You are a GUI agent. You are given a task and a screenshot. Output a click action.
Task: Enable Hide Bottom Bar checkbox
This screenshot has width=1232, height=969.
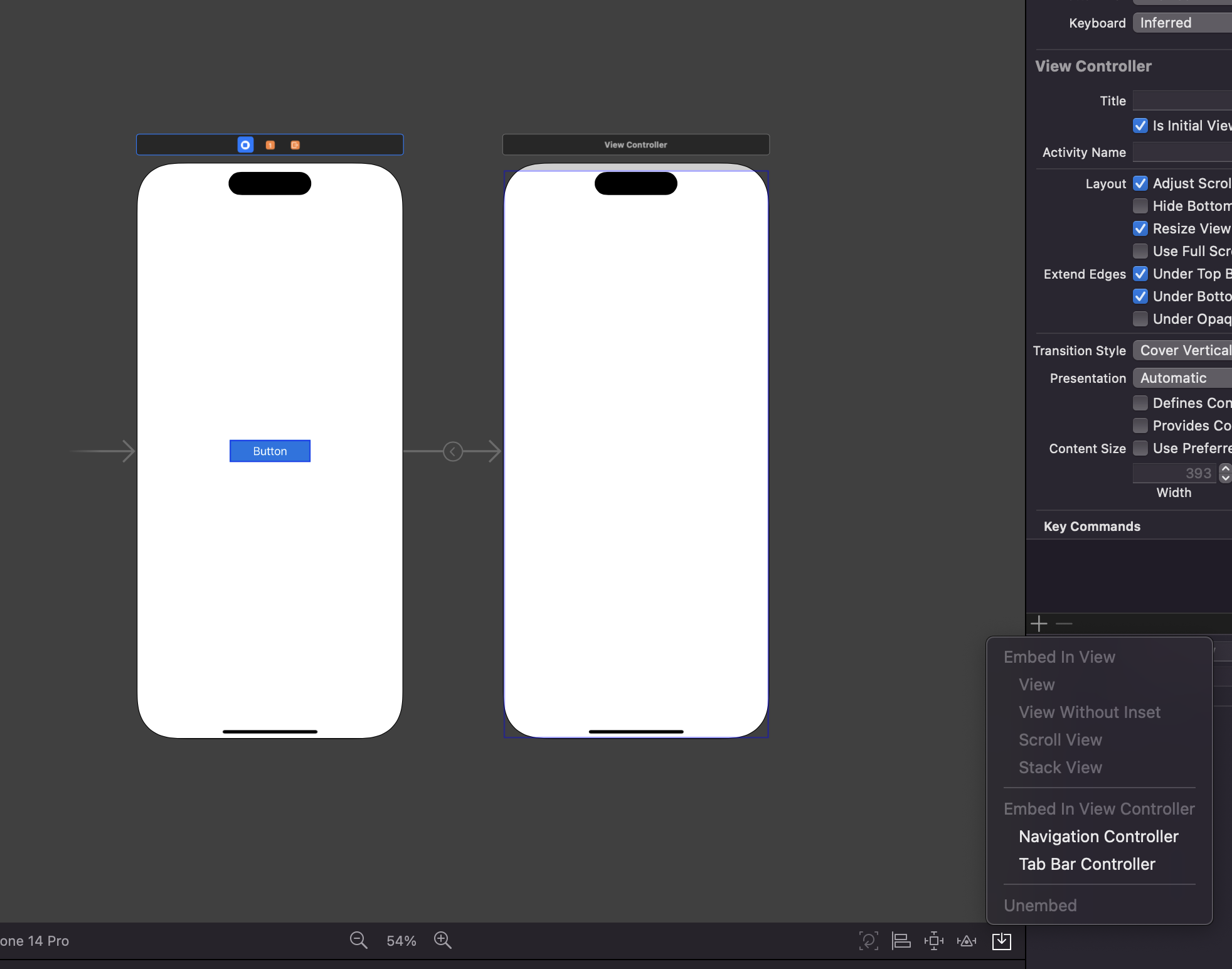(x=1140, y=206)
